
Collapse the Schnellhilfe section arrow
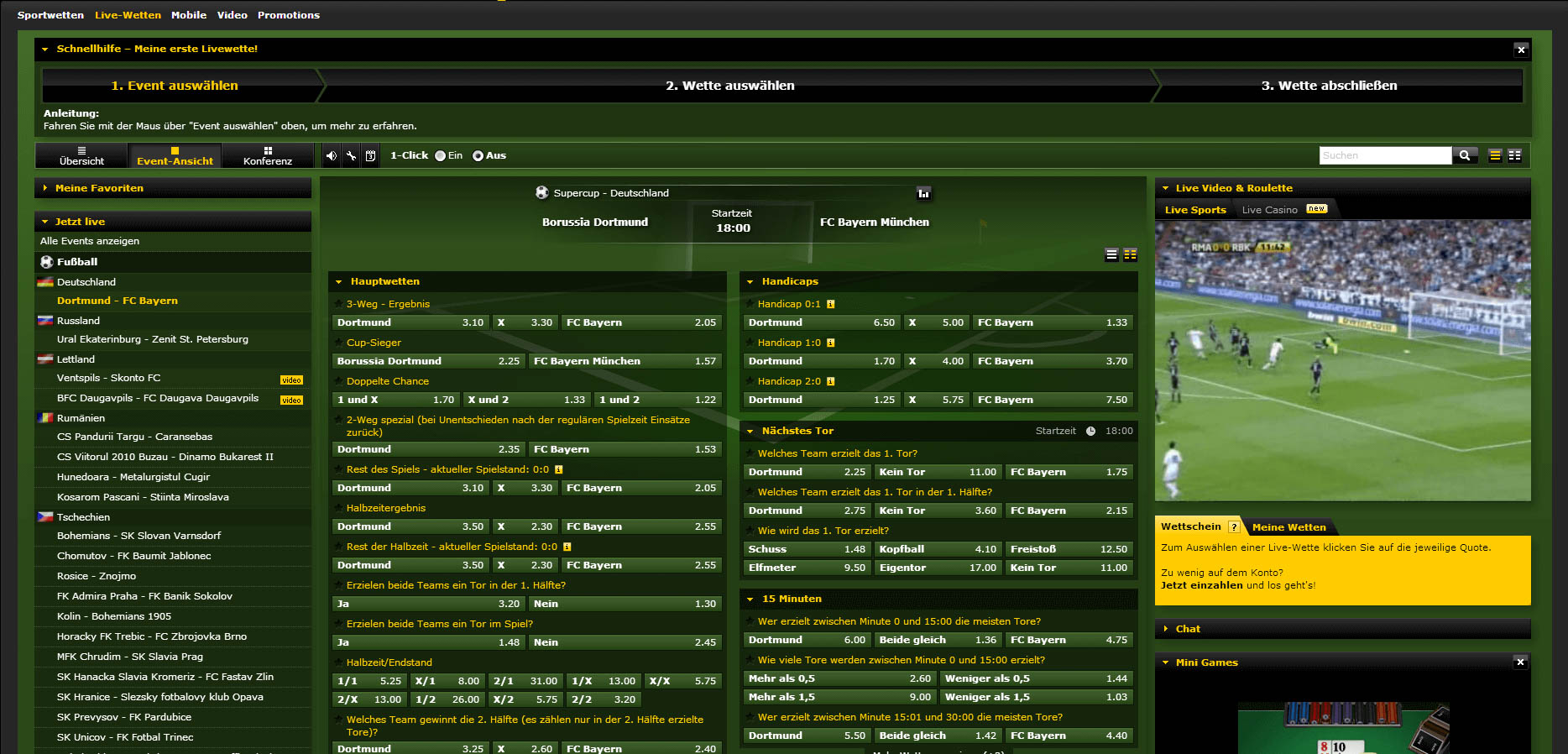pyautogui.click(x=44, y=50)
